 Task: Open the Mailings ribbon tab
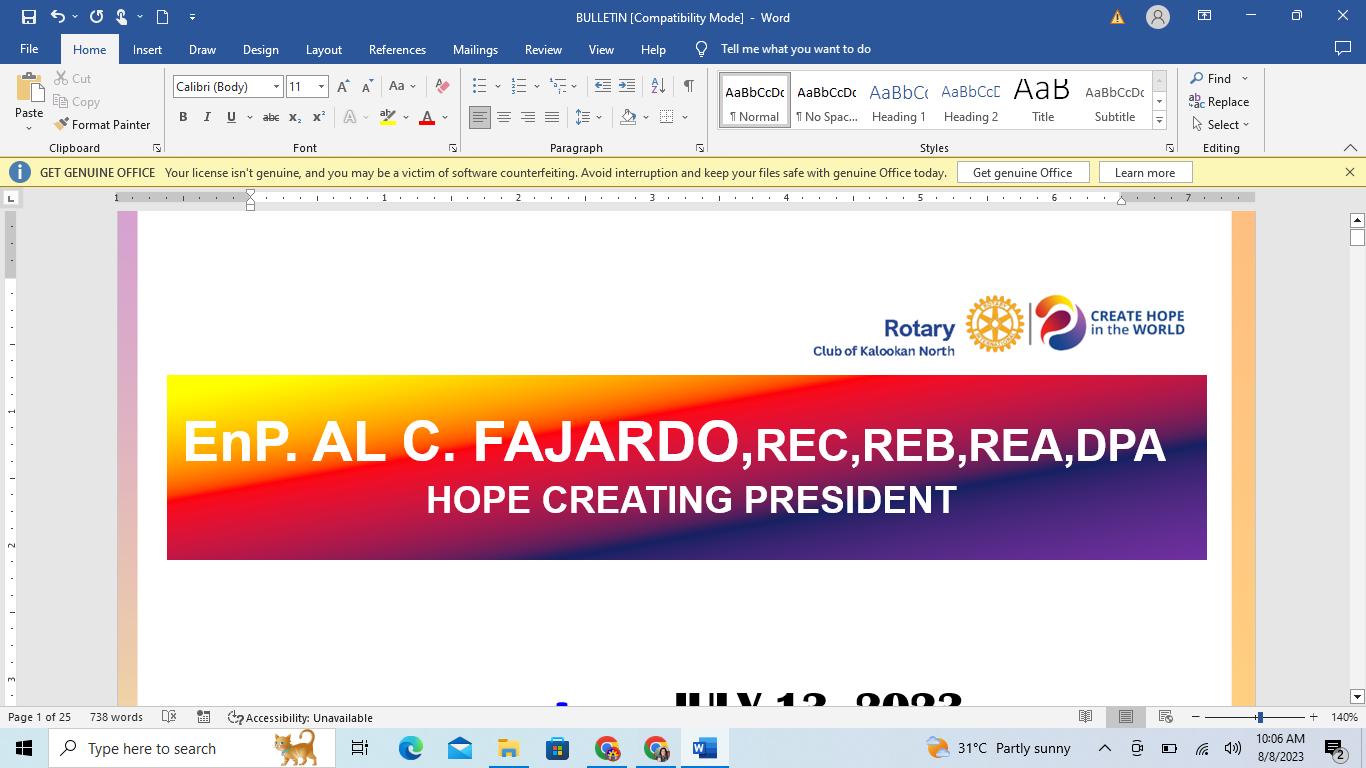[475, 49]
